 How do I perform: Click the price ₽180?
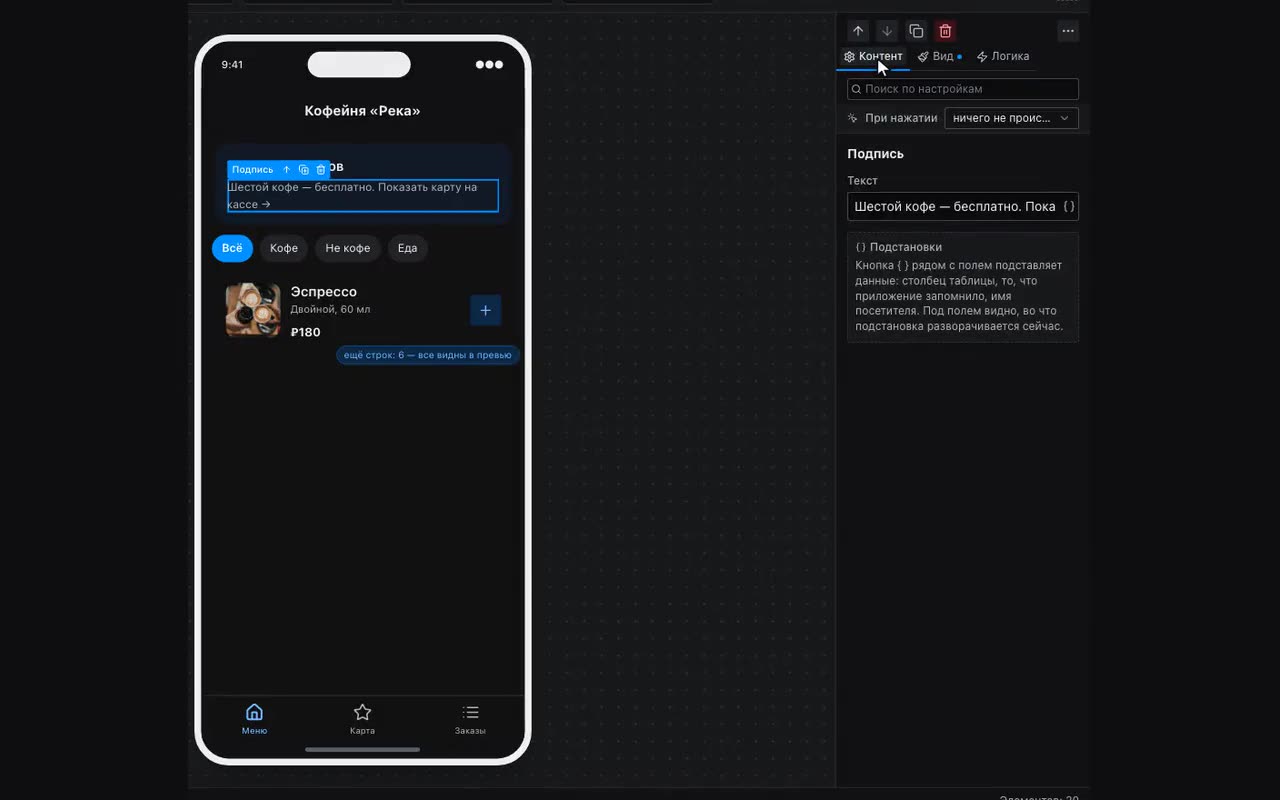pos(306,332)
